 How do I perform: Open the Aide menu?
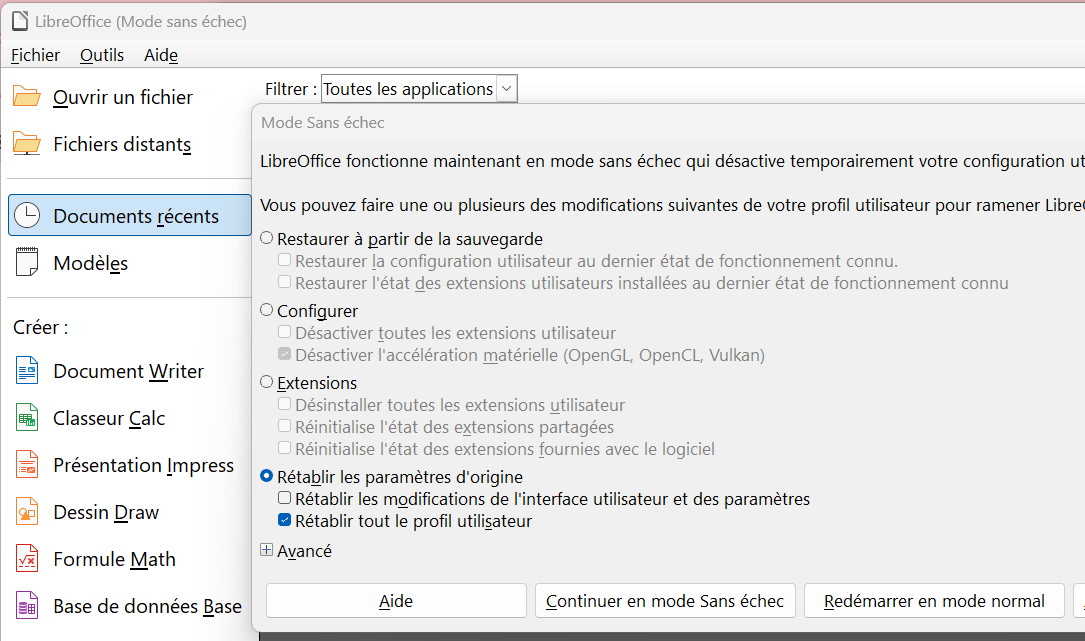click(x=161, y=55)
